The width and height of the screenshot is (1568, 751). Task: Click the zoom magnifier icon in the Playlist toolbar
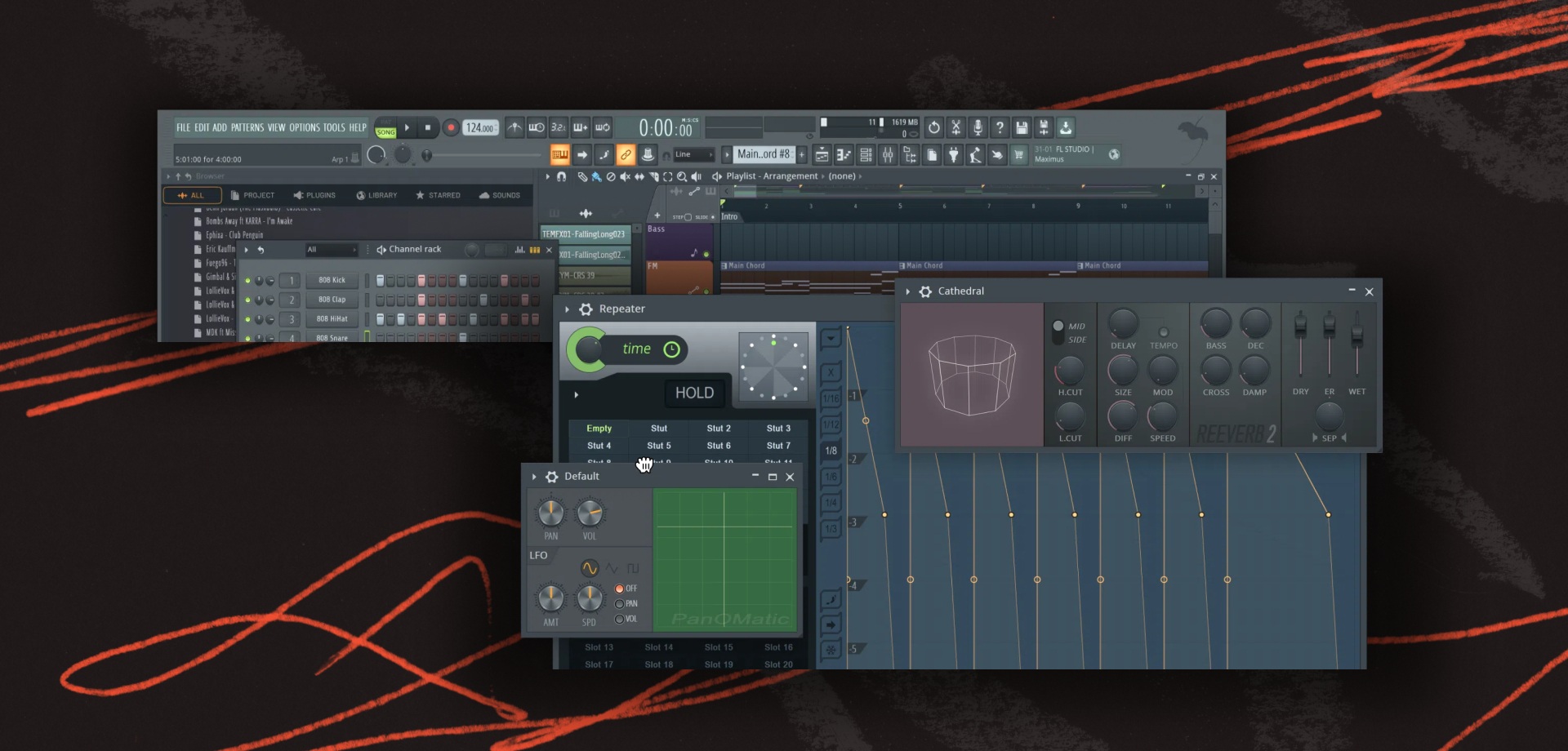(x=683, y=176)
